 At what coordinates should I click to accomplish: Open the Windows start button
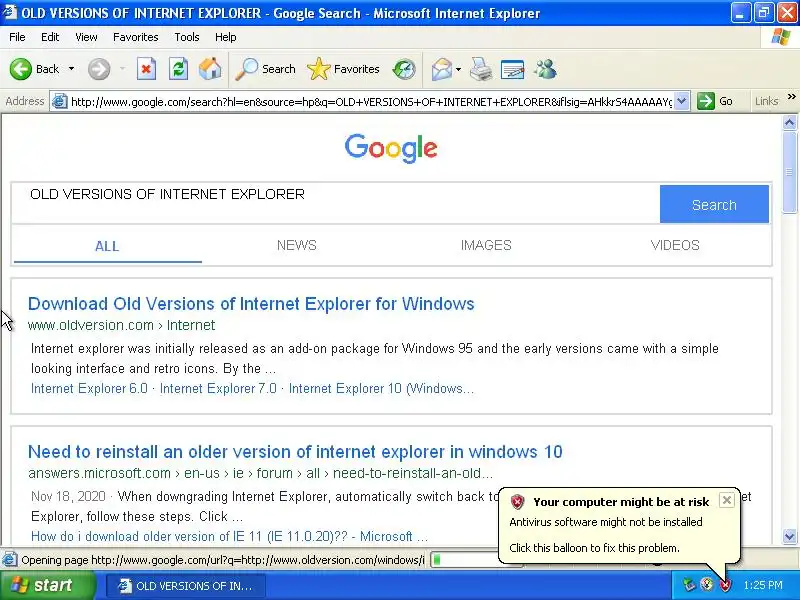pos(47,585)
